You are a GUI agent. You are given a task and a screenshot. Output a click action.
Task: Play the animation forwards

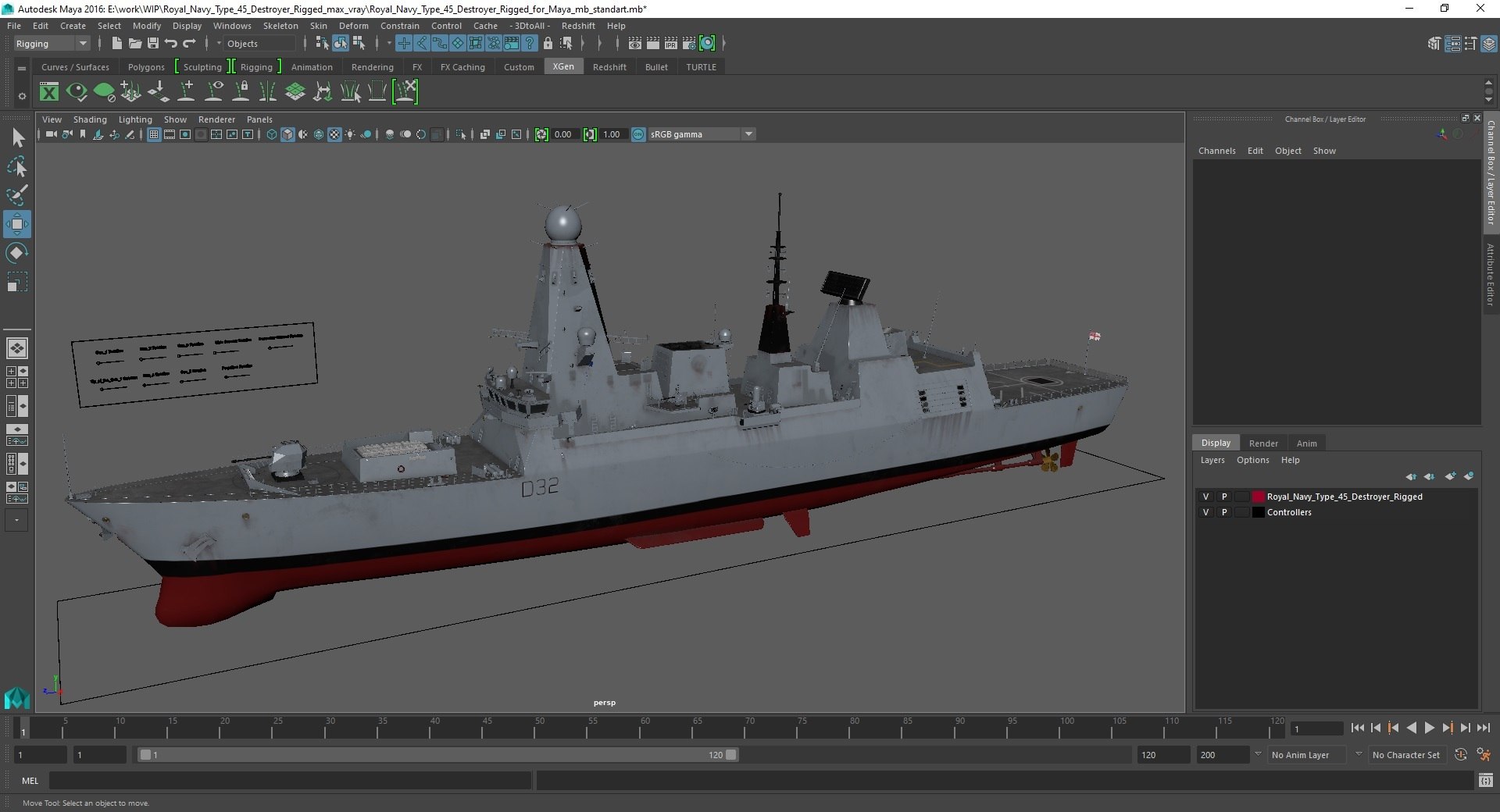coord(1429,728)
